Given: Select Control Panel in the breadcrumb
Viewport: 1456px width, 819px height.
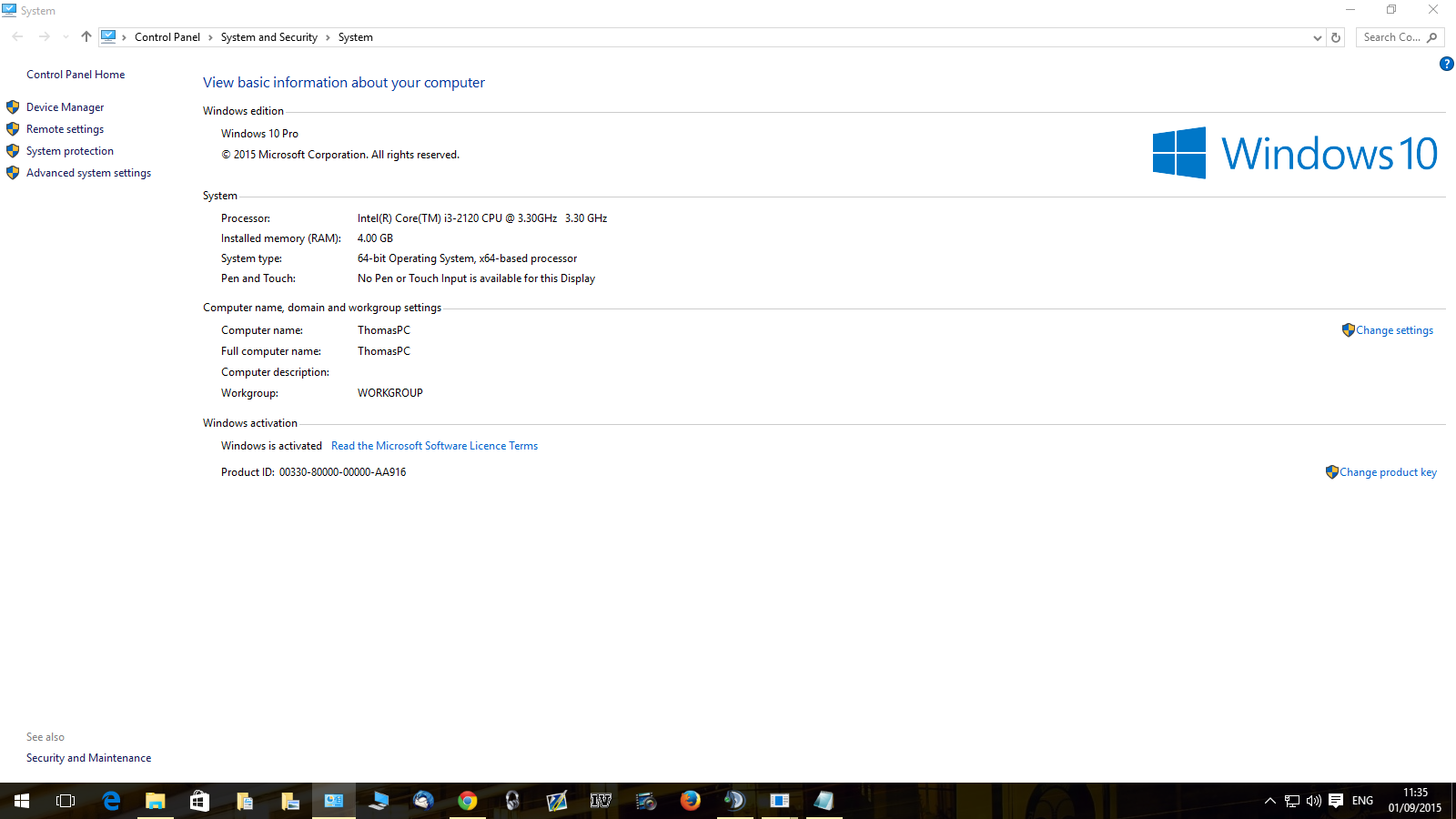Looking at the screenshot, I should (x=167, y=37).
